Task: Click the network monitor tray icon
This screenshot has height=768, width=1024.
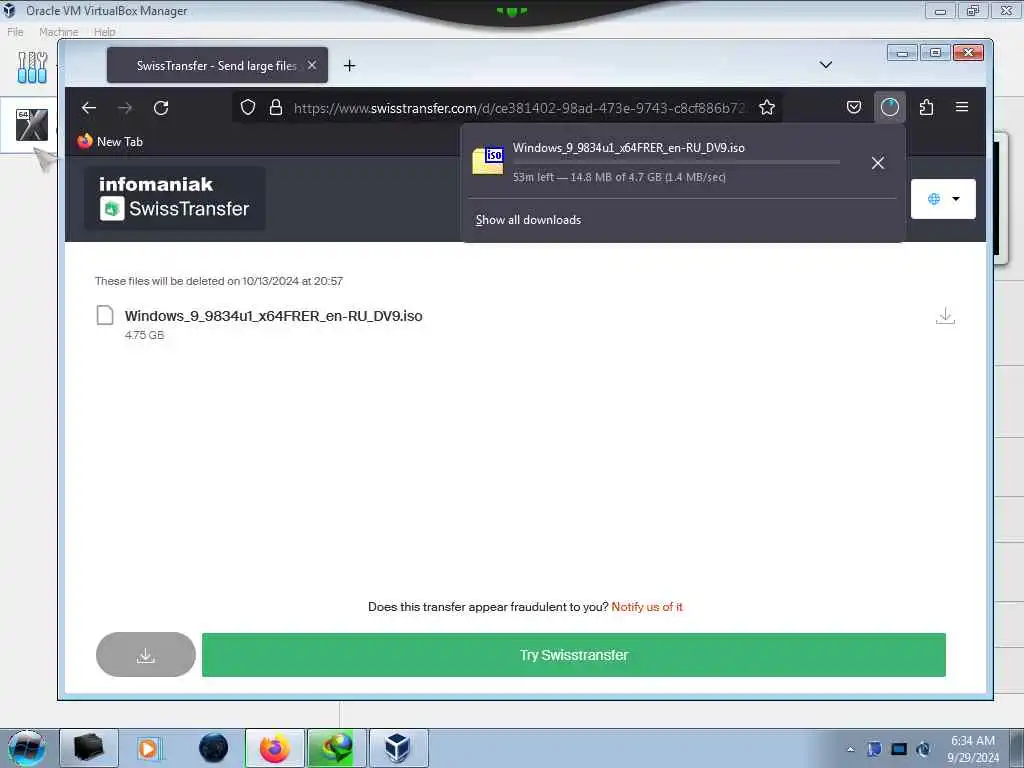Action: coord(899,749)
